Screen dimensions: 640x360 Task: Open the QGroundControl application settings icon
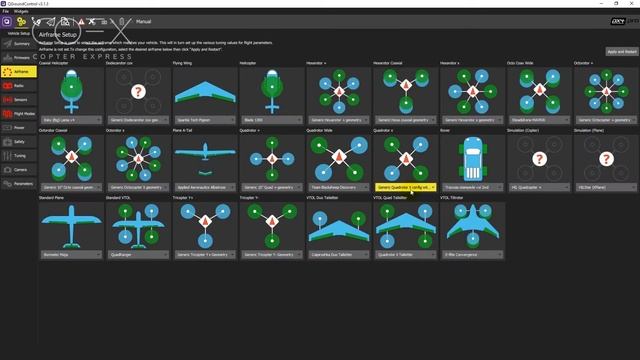(7, 22)
